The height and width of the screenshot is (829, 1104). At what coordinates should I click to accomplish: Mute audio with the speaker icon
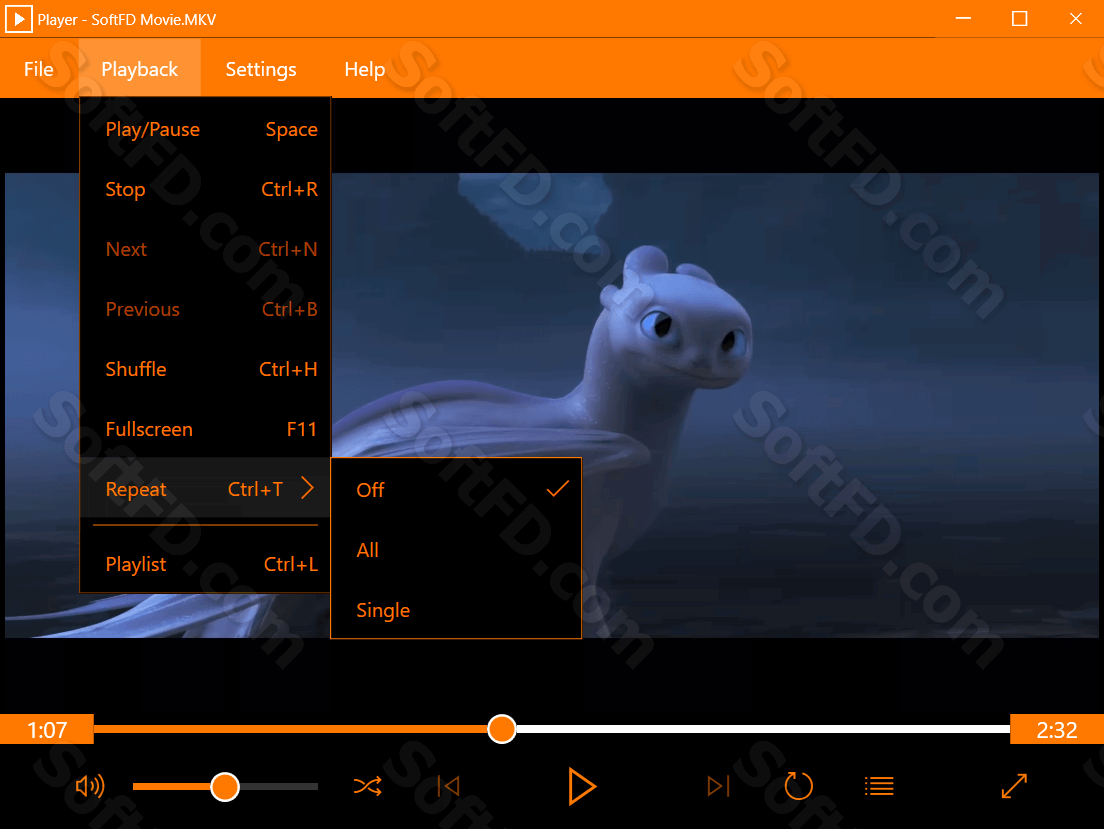coord(89,786)
